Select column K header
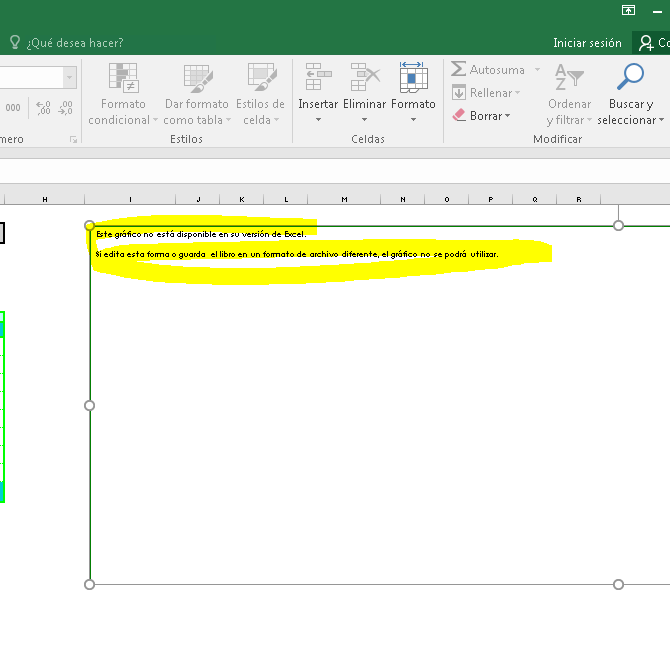 [x=242, y=199]
